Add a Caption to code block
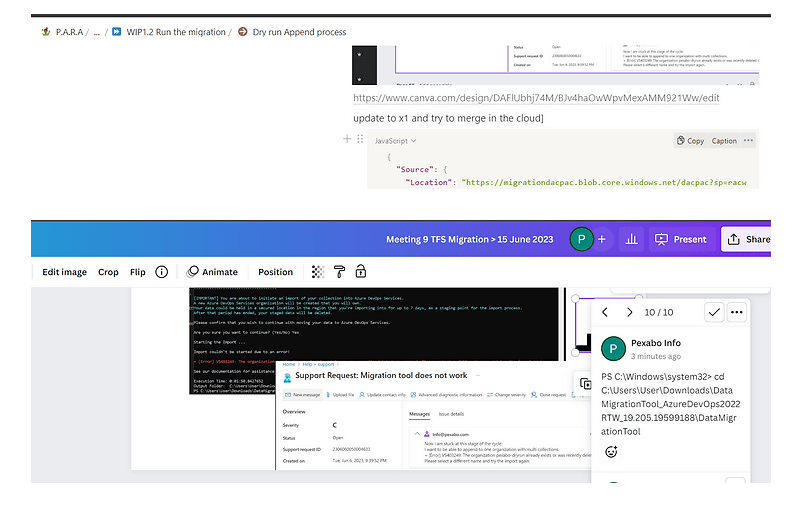Screen dimensions: 796x527 click(x=724, y=141)
